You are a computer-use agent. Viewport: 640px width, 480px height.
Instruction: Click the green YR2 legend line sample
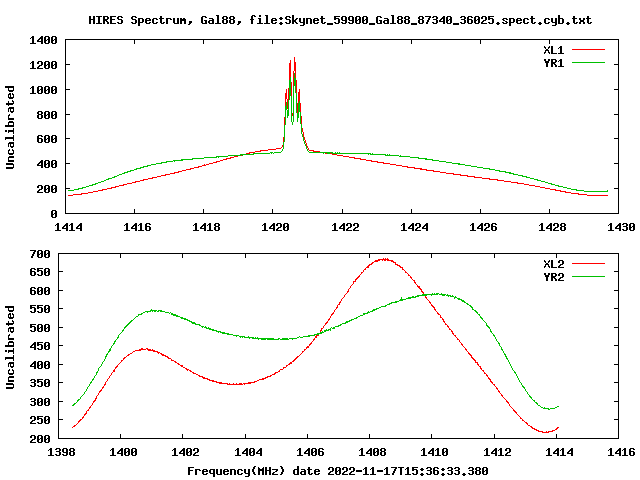588,277
